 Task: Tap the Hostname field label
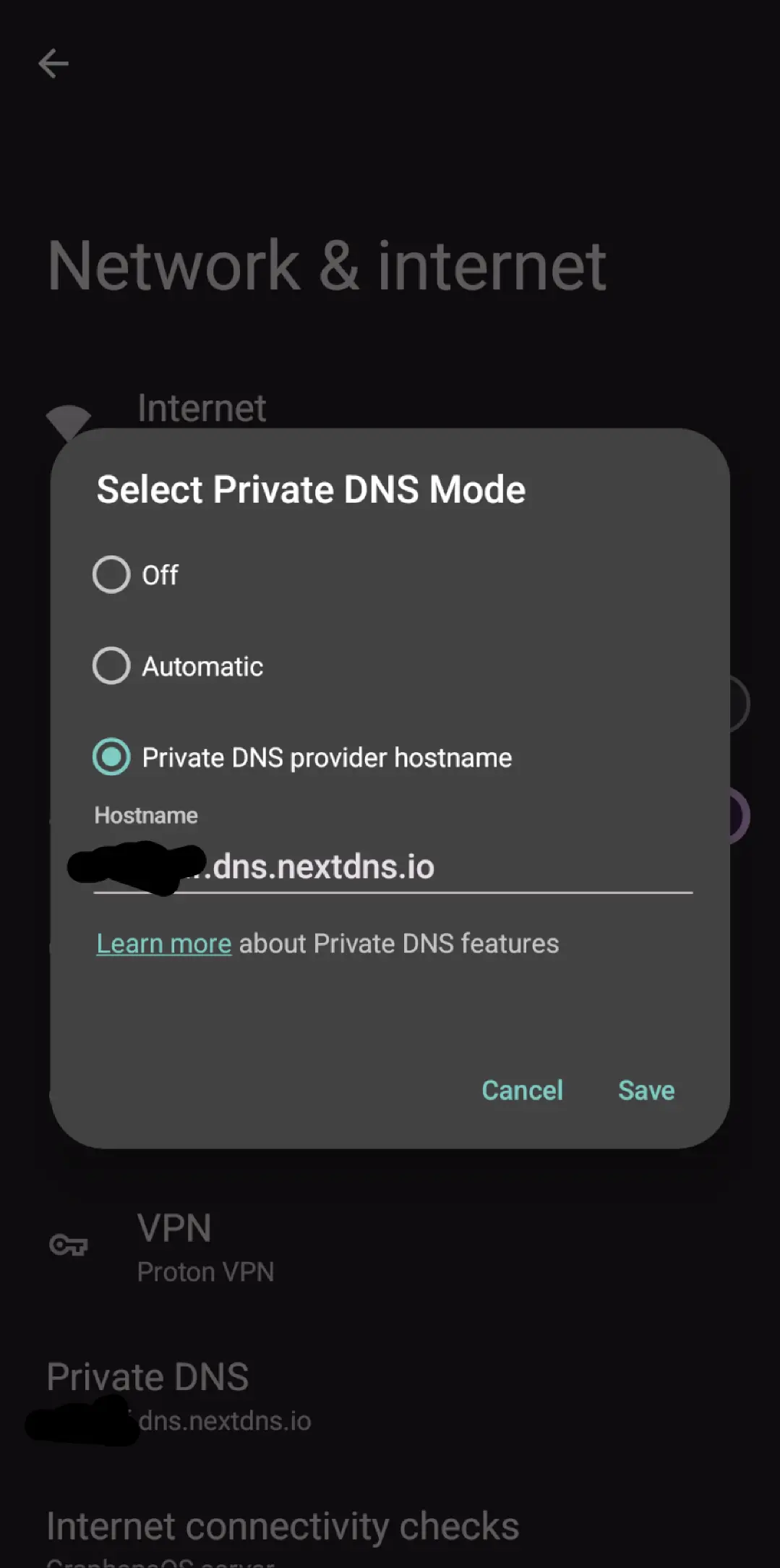tap(146, 816)
